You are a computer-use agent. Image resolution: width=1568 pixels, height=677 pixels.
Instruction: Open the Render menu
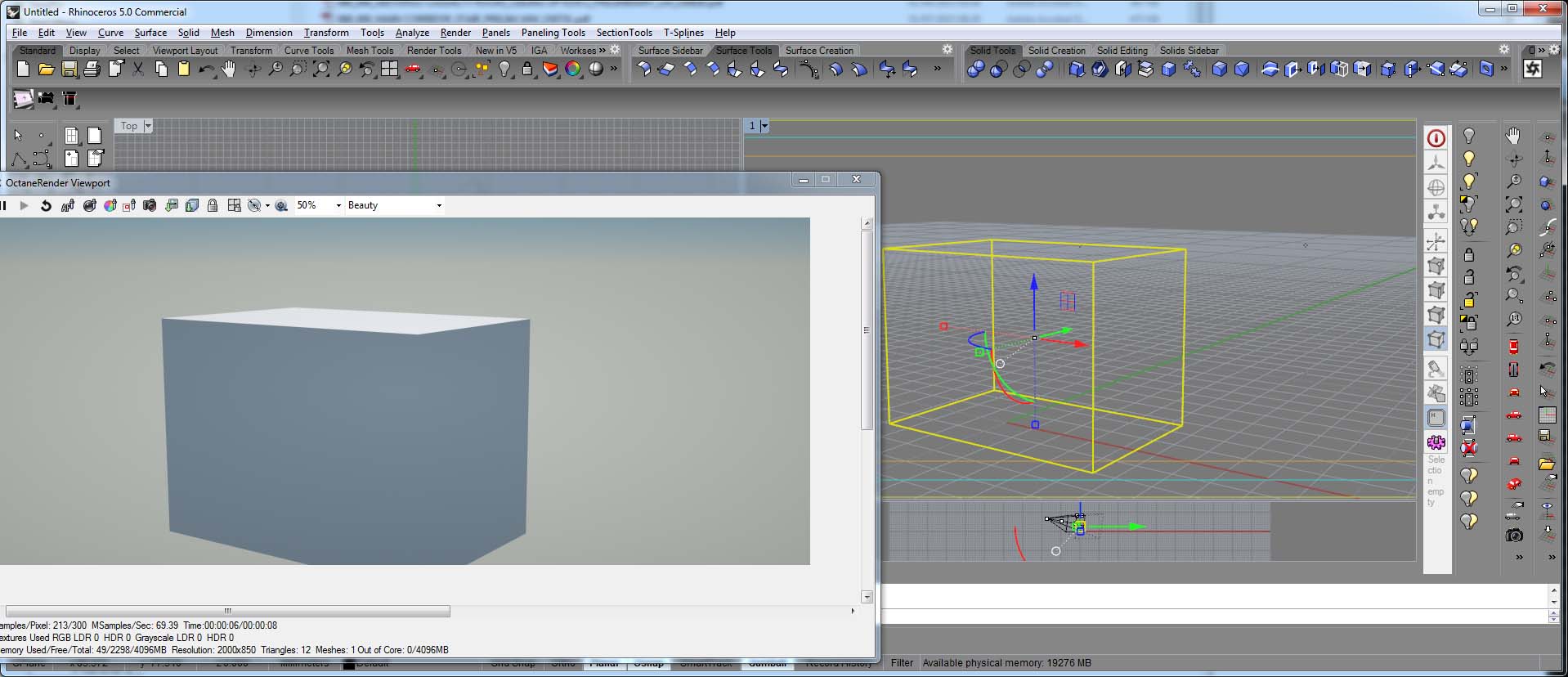pos(455,33)
